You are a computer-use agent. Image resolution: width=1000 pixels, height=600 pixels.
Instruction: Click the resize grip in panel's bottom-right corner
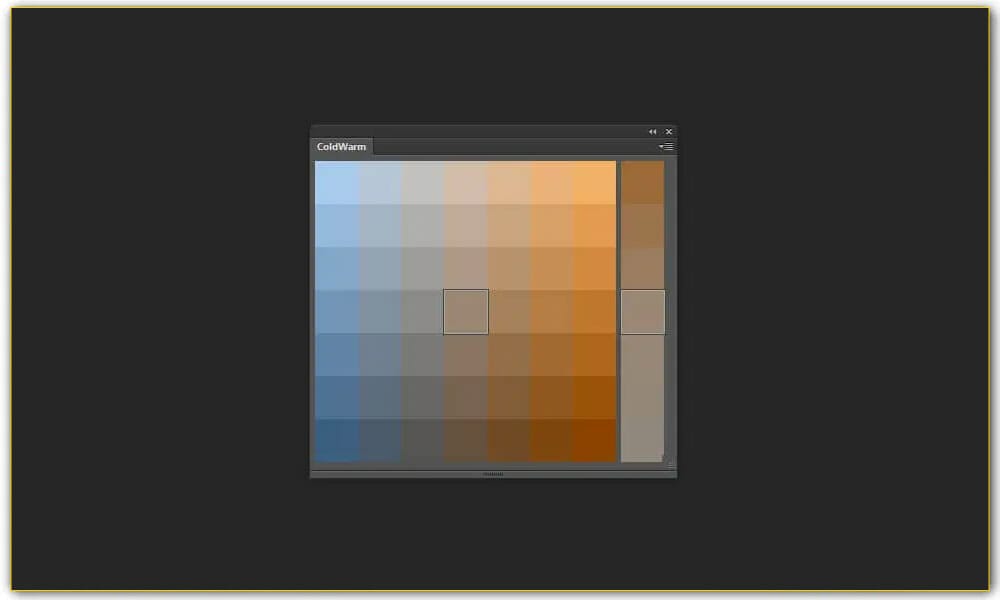(670, 464)
